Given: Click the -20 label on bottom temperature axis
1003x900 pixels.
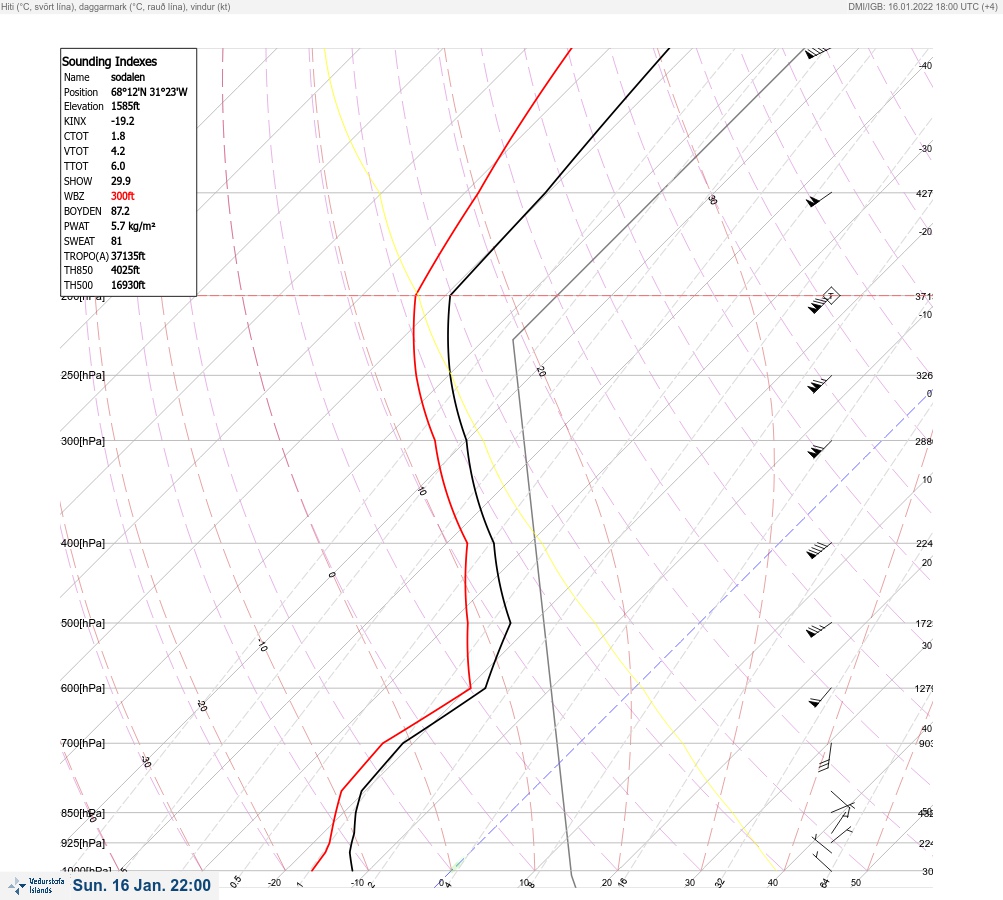Looking at the screenshot, I should point(274,883).
